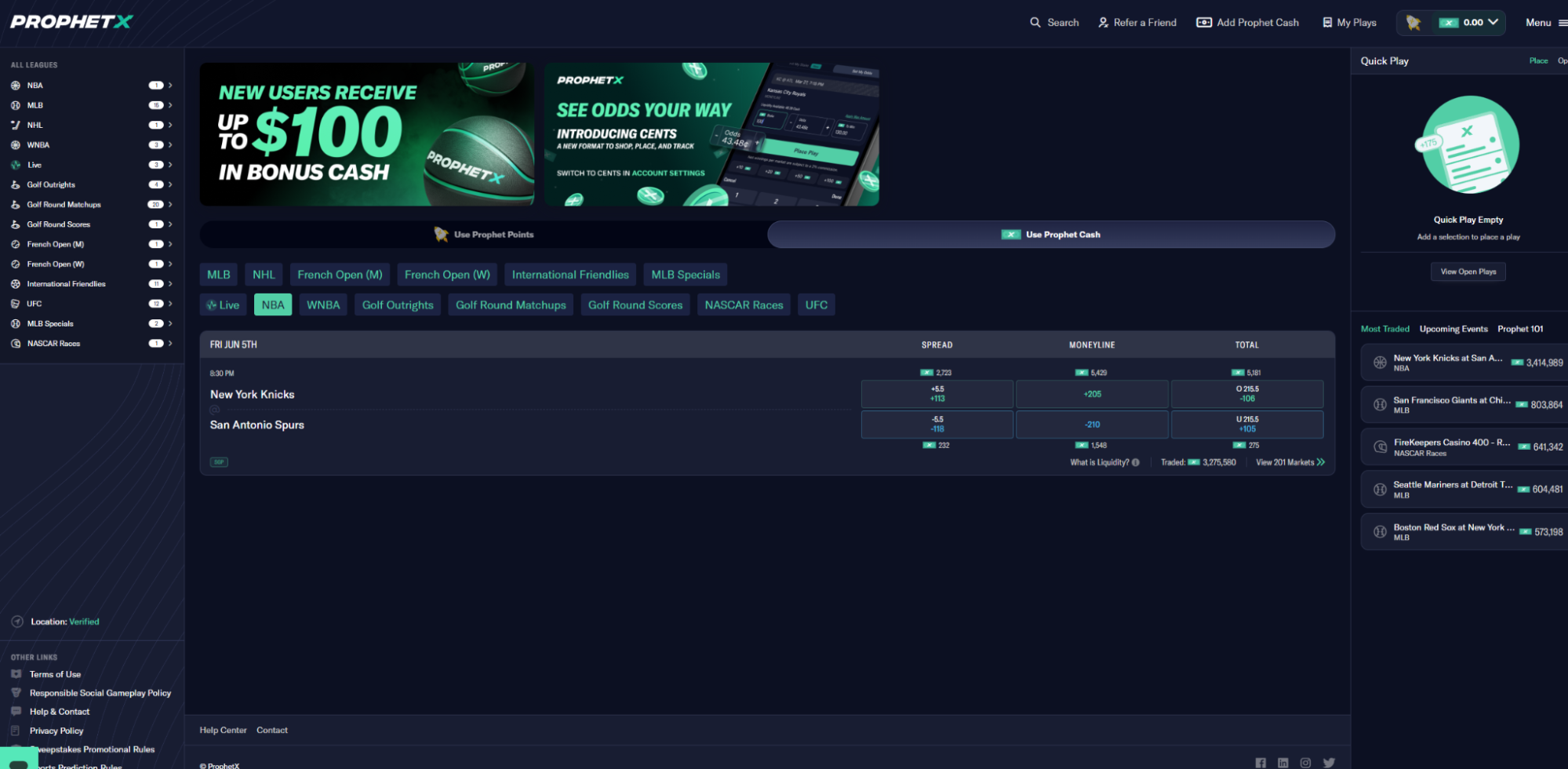
Task: Click the View Open Plays button
Action: [1468, 272]
